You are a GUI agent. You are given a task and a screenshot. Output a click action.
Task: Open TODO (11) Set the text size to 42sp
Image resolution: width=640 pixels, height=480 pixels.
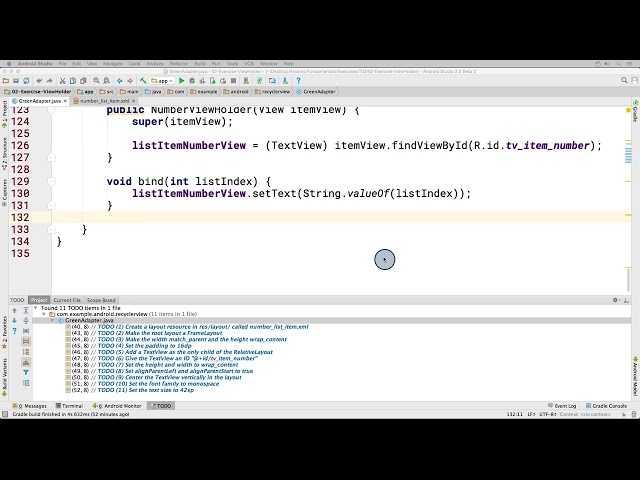click(130, 390)
